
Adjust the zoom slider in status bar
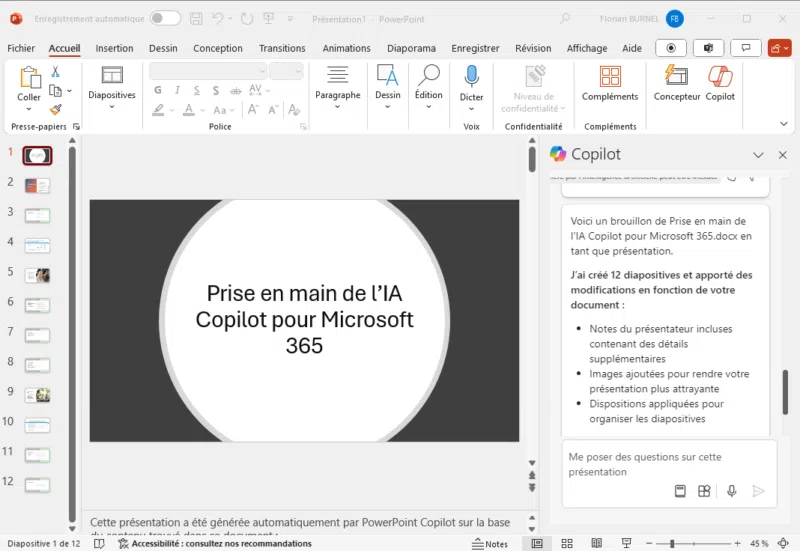pos(672,544)
